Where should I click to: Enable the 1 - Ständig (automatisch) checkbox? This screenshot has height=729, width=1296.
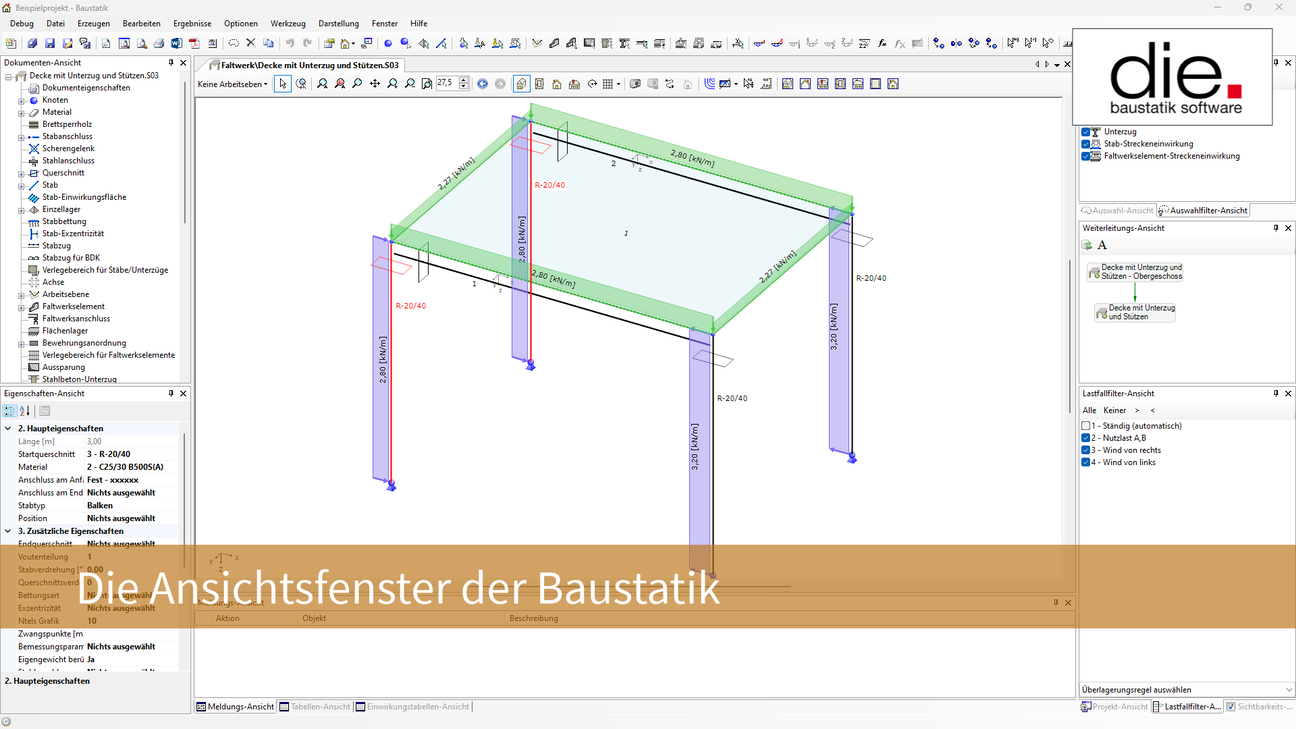1086,426
